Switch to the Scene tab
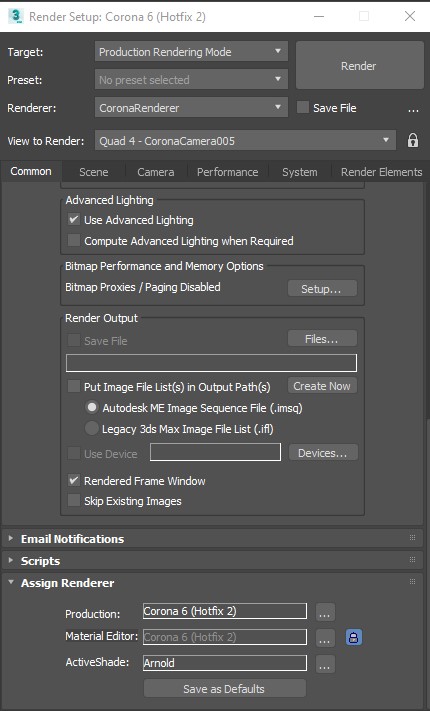The image size is (430, 711). coord(93,172)
